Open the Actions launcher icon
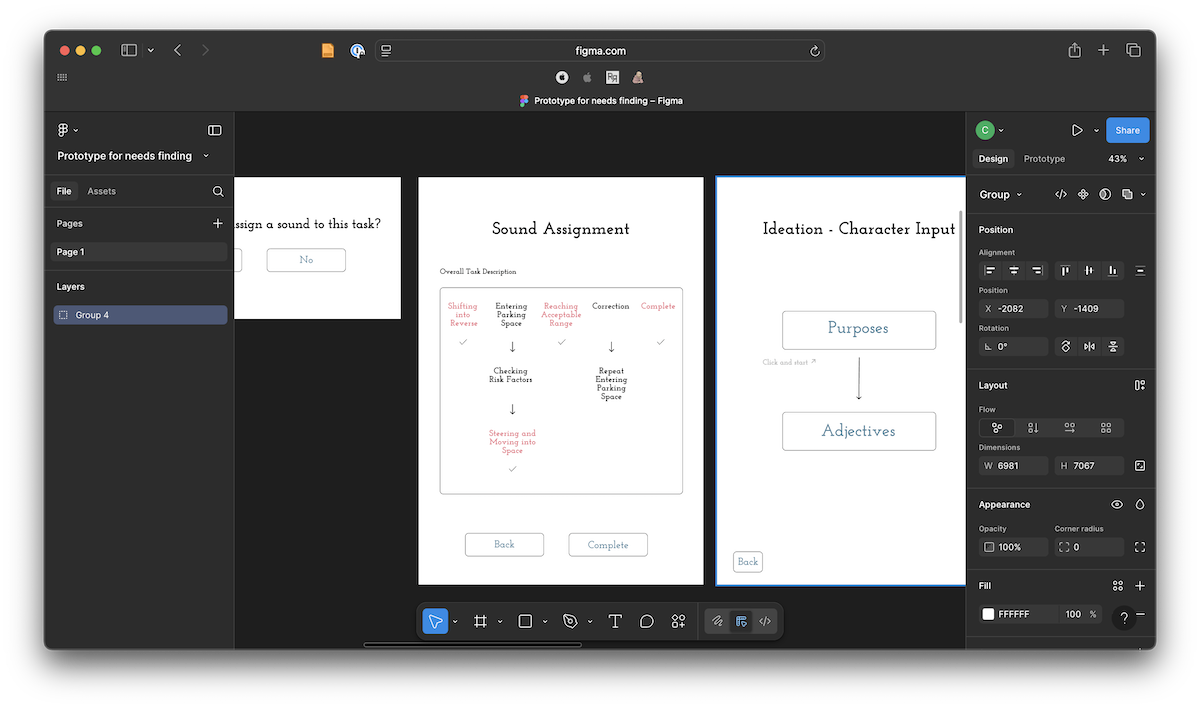Viewport: 1200px width, 708px height. point(678,621)
